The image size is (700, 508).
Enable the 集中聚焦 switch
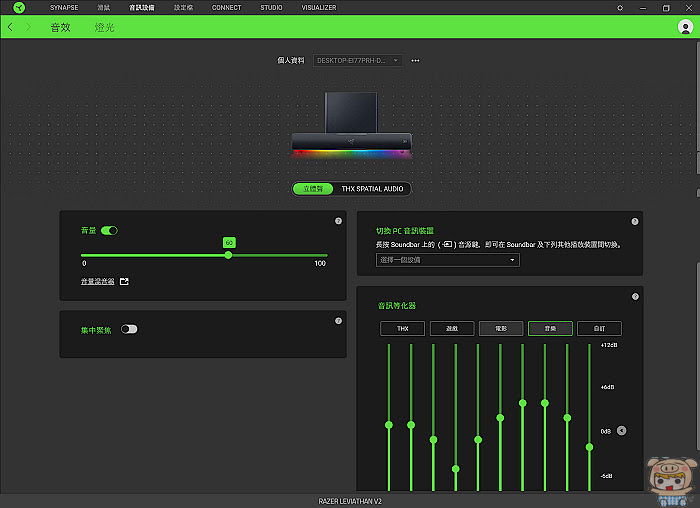point(129,329)
